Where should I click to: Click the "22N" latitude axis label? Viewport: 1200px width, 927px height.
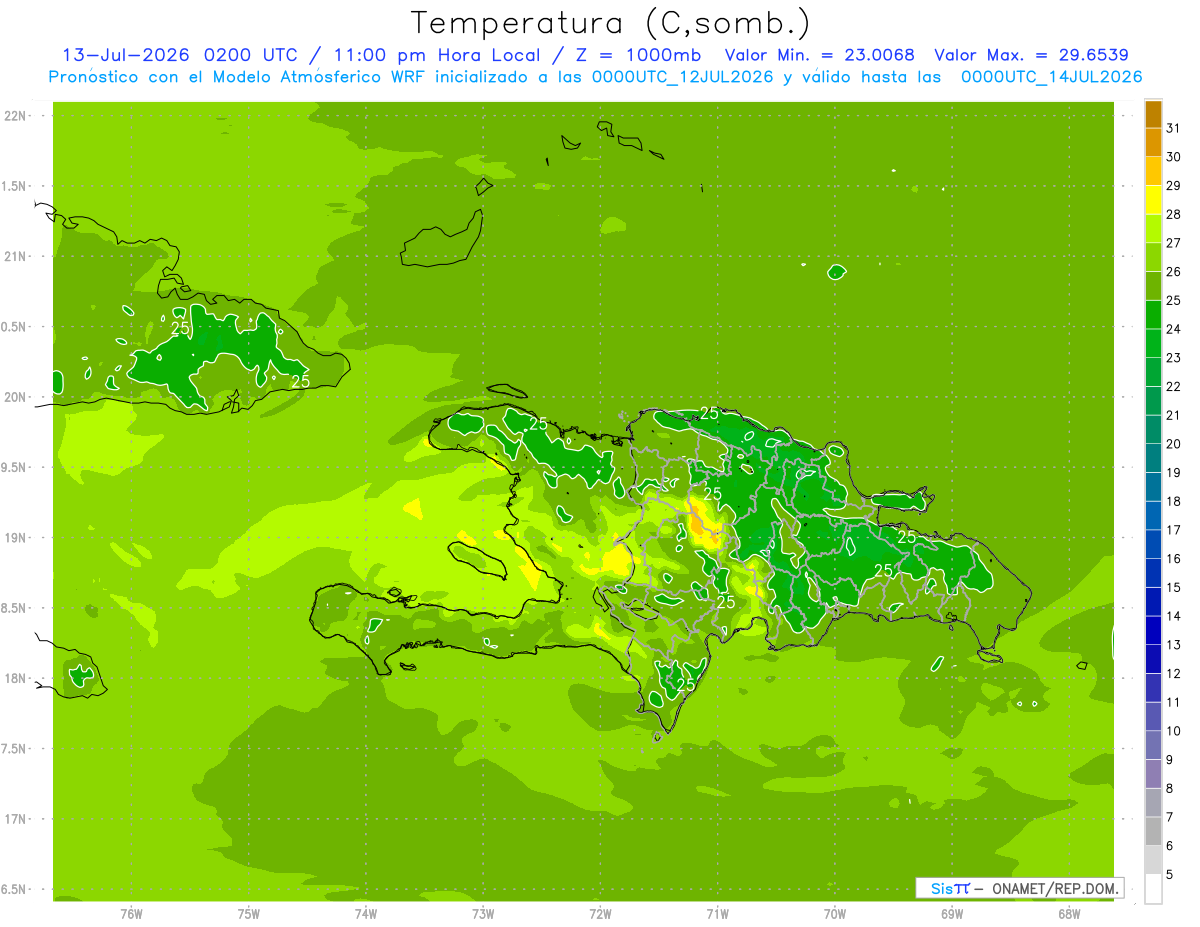pyautogui.click(x=15, y=116)
